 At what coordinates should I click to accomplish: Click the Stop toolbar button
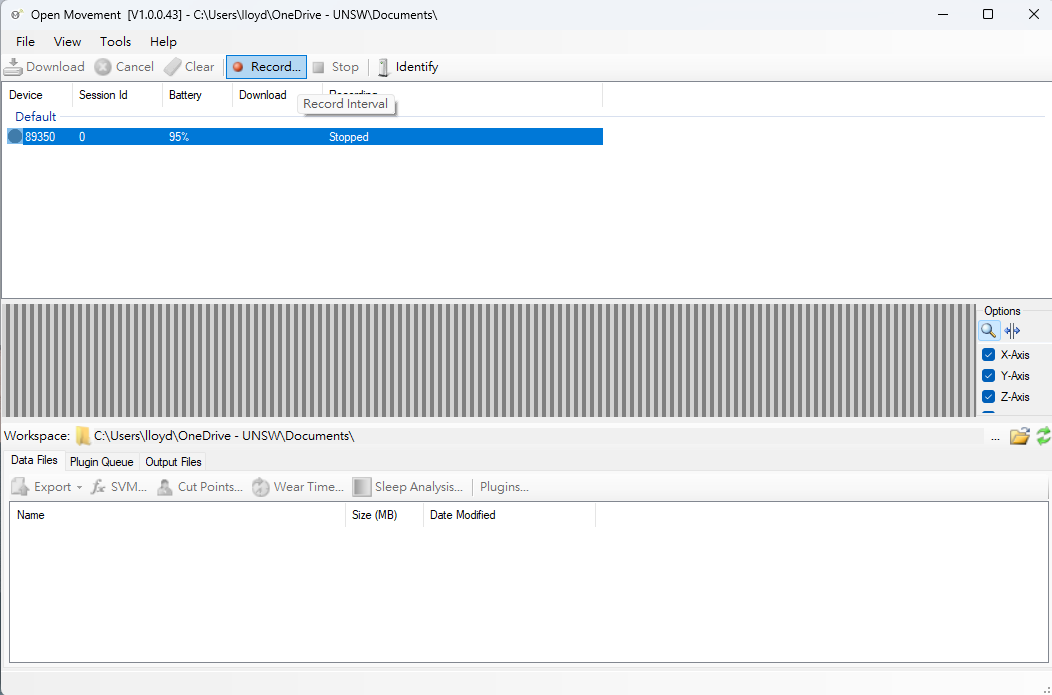point(336,66)
